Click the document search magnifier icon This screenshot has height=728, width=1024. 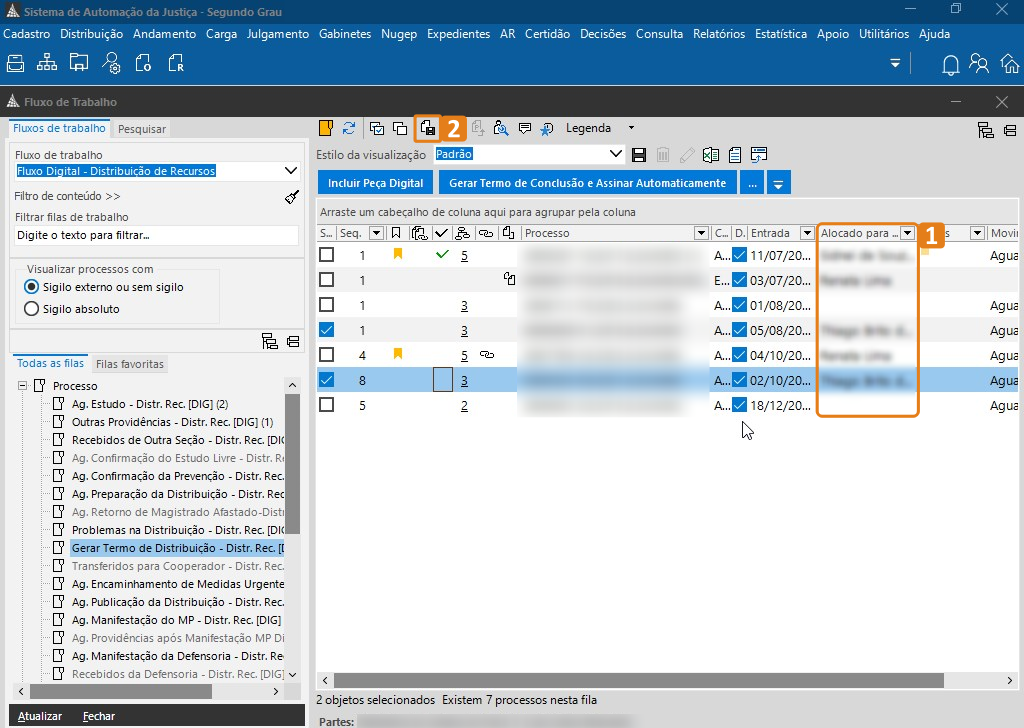pyautogui.click(x=501, y=128)
